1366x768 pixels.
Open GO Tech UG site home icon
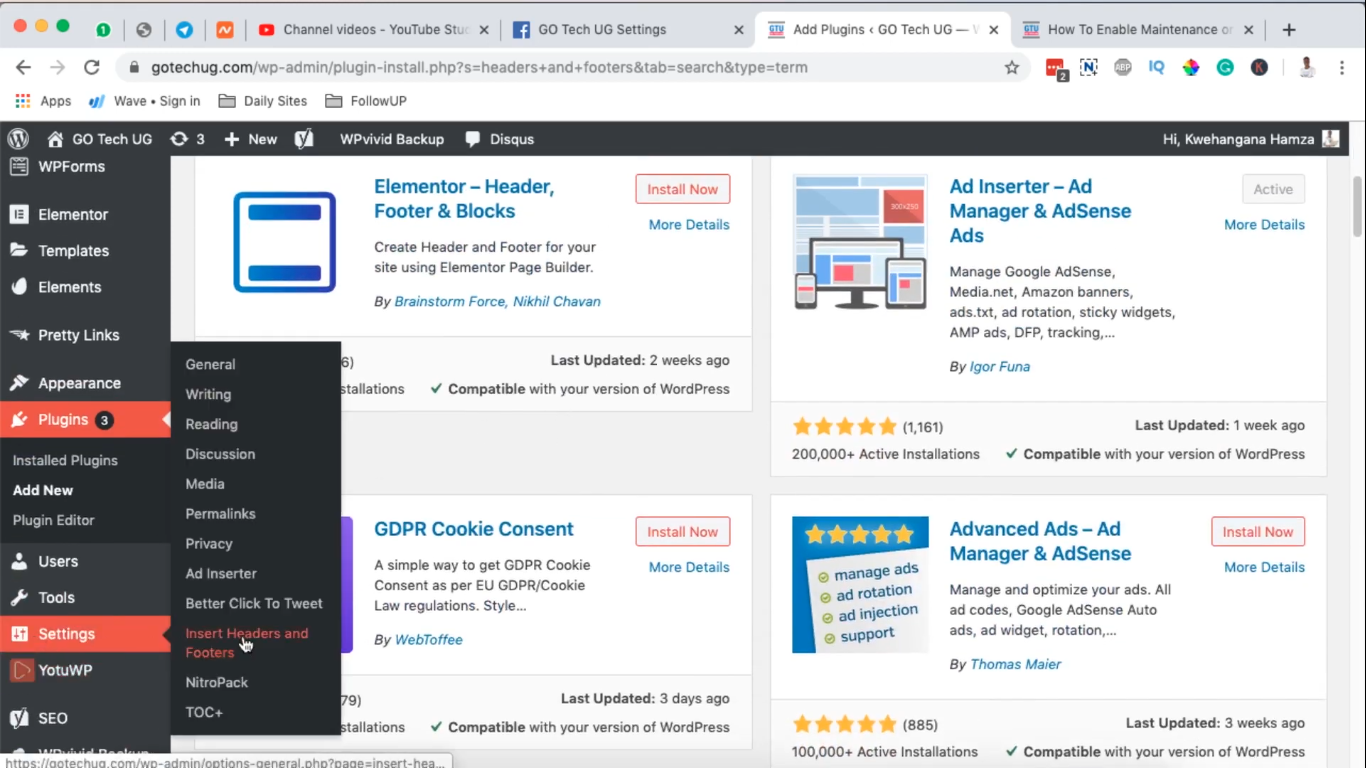coord(55,139)
